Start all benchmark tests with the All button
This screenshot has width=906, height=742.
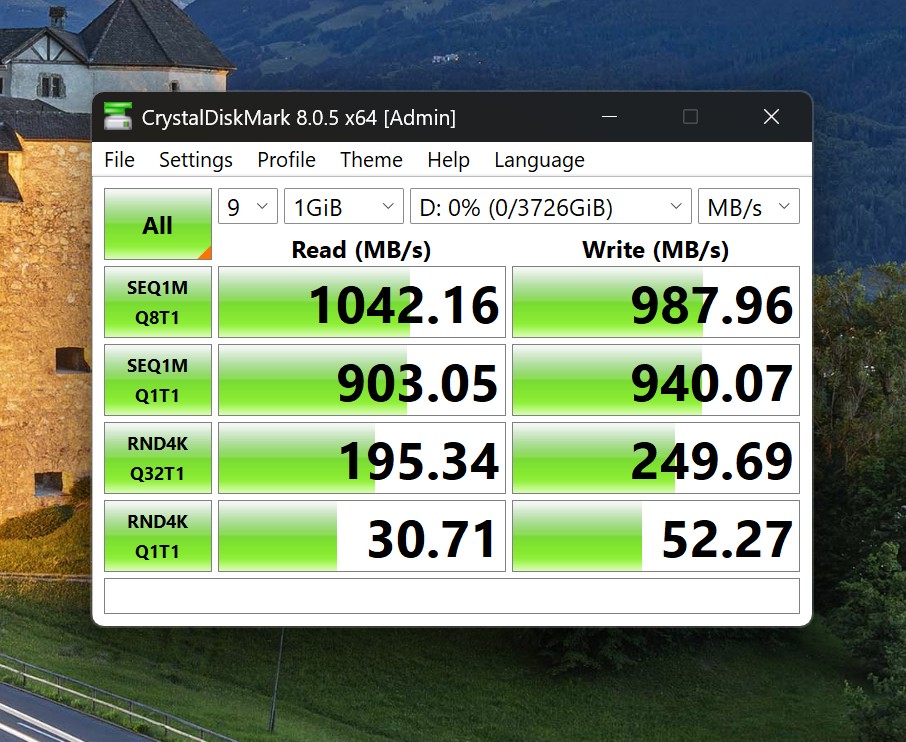point(157,223)
